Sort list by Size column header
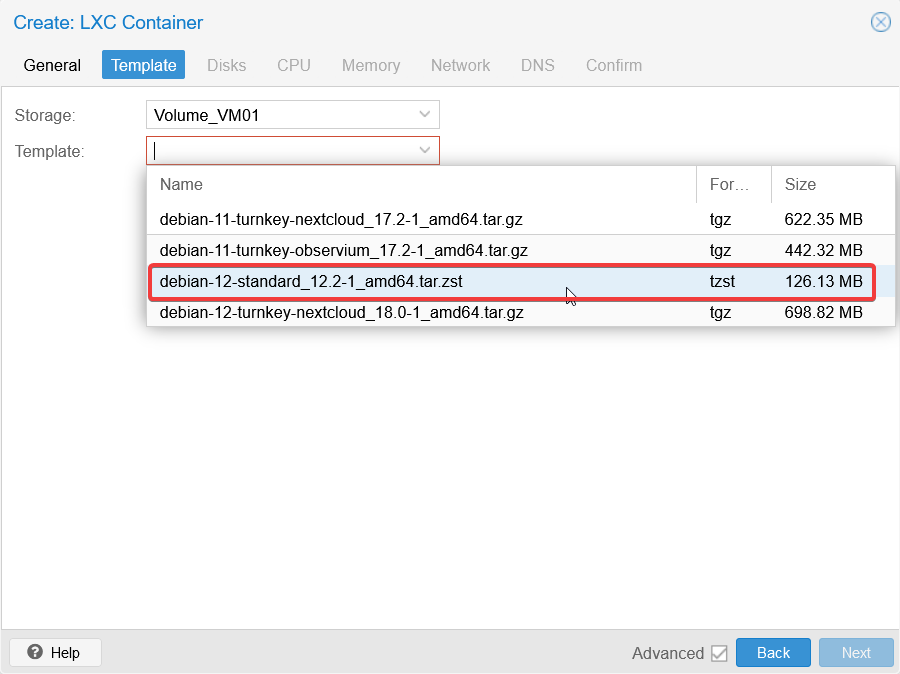This screenshot has height=674, width=900. (x=833, y=184)
